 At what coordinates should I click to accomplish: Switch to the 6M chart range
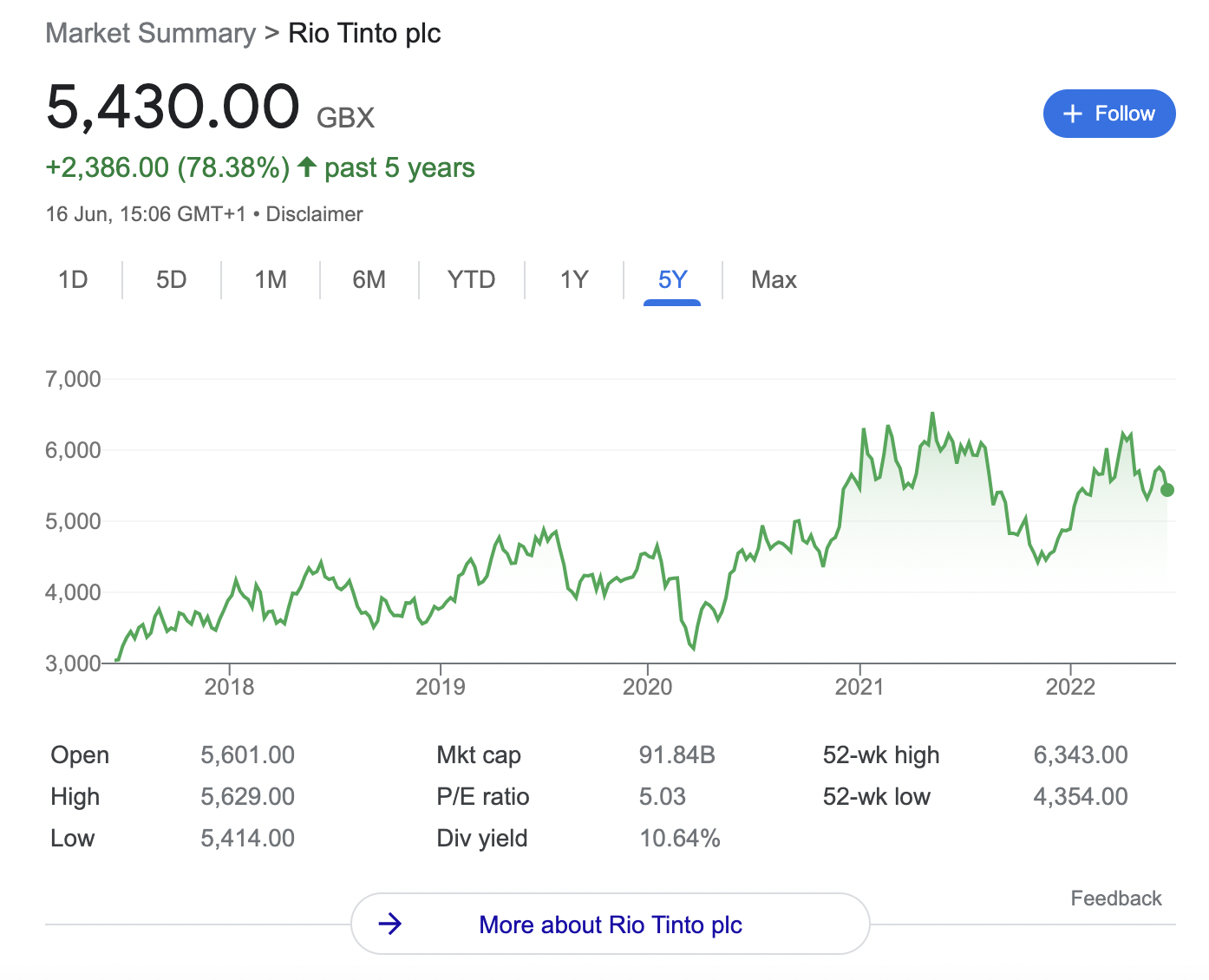pyautogui.click(x=369, y=279)
